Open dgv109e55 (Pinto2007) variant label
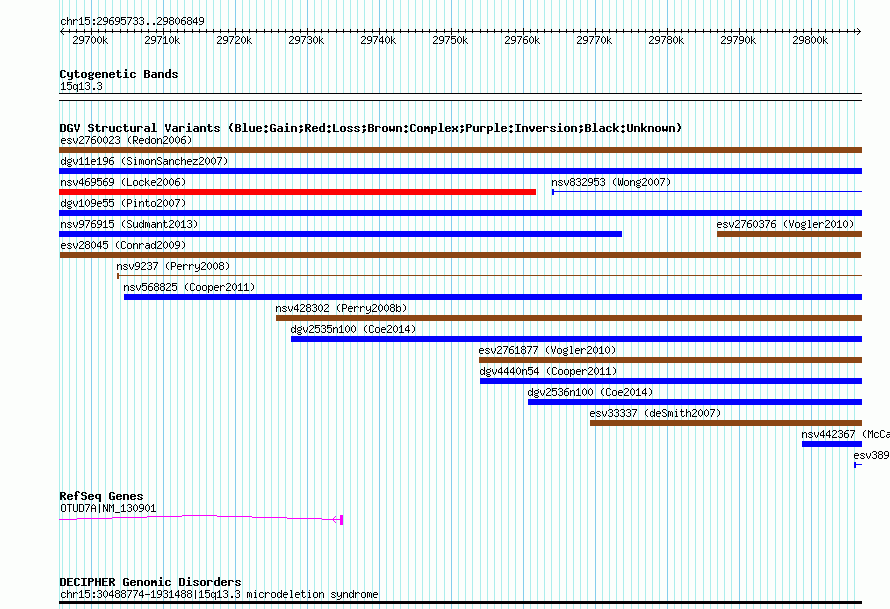The image size is (890, 609). click(x=123, y=203)
